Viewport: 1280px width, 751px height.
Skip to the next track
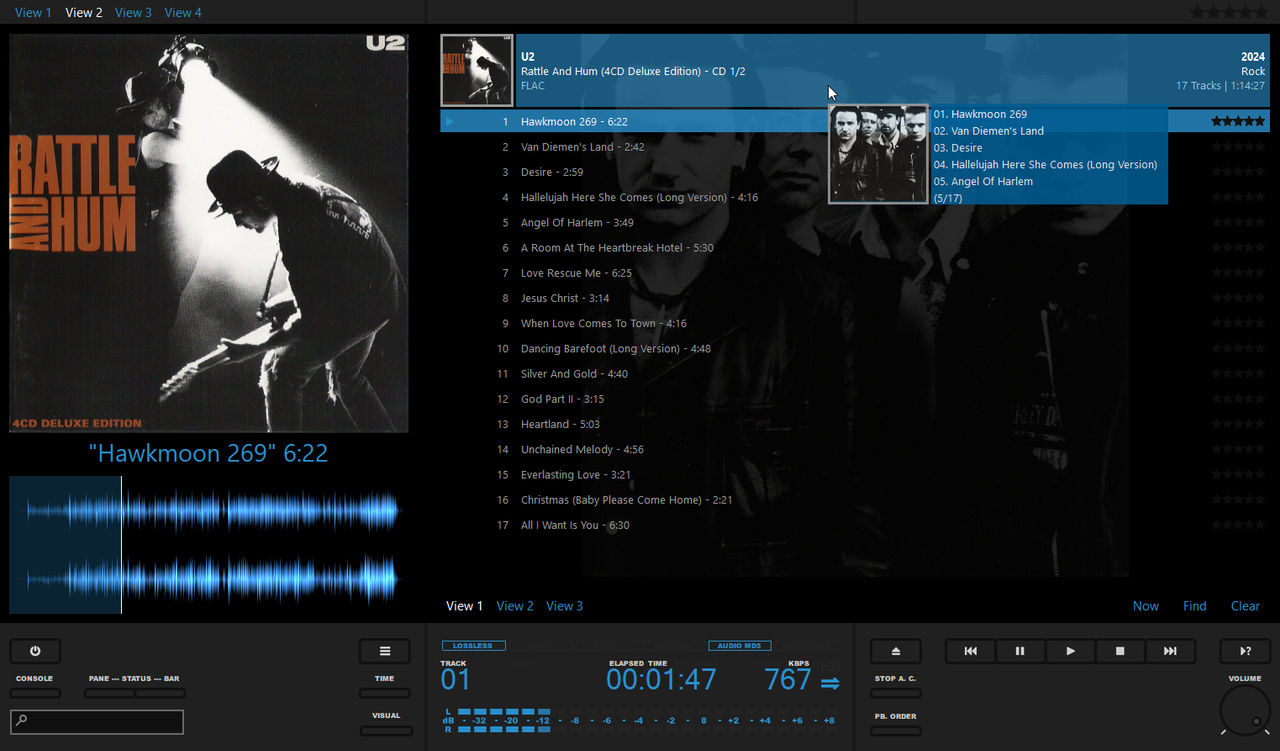pos(1170,651)
